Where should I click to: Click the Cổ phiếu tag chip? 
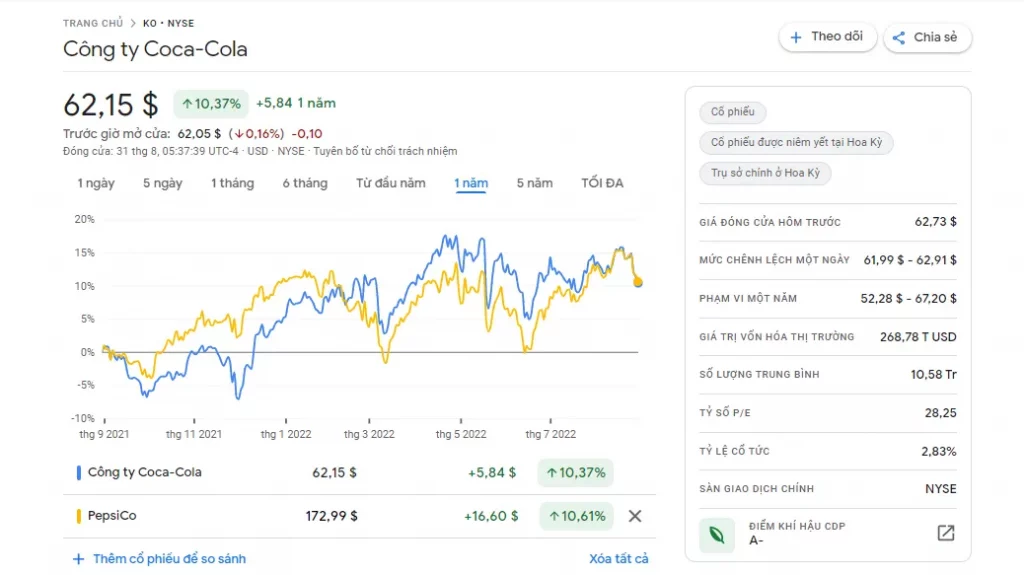click(x=733, y=112)
